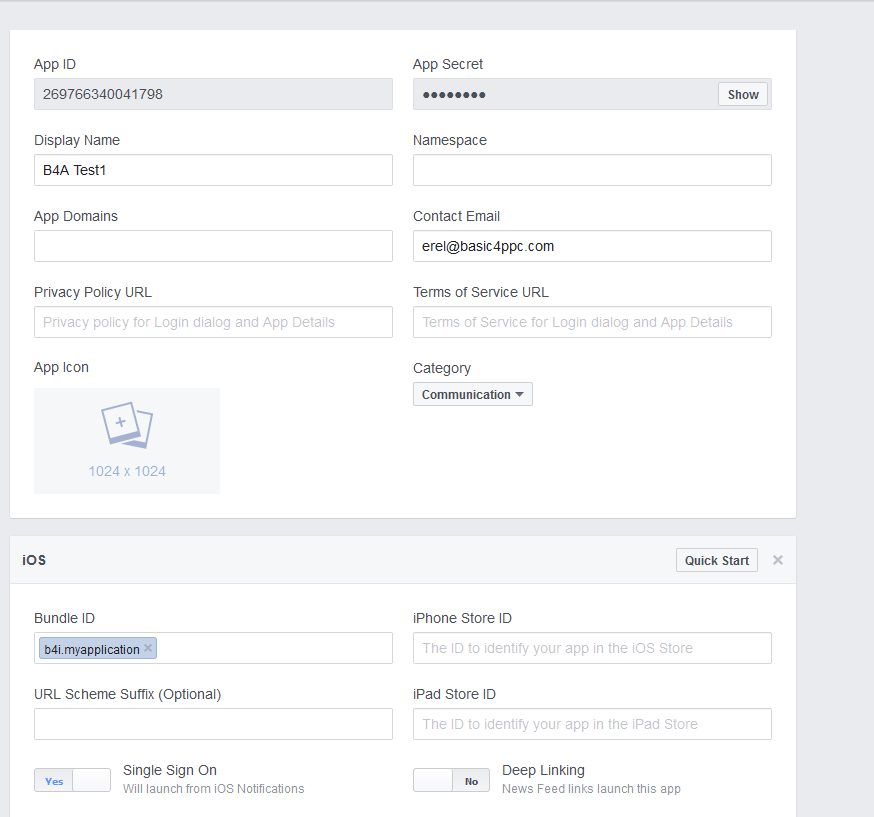Viewport: 874px width, 817px height.
Task: Click the App Icon upload placeholder image
Action: pos(127,440)
